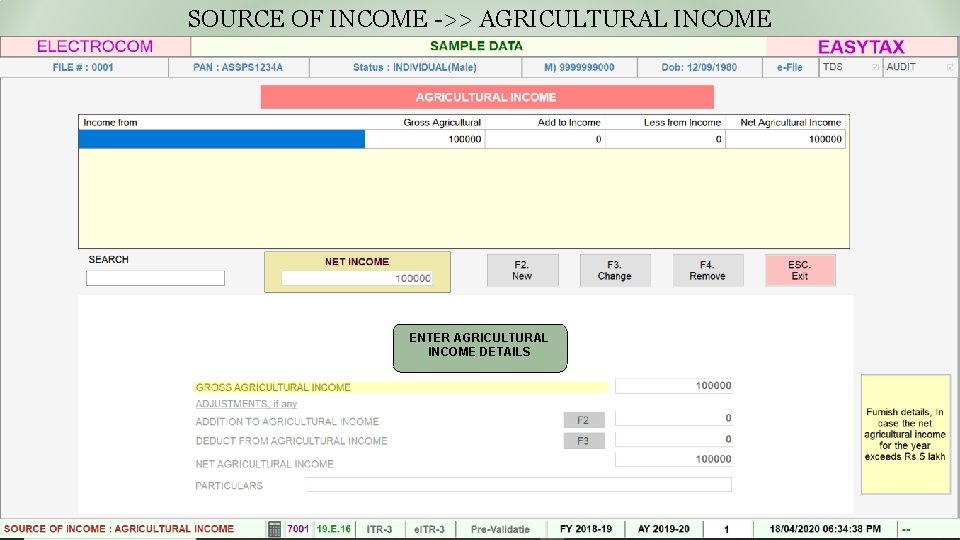Click SOURCE OF INCOME : AGRICULTURAL INCOME status text
Screen dimensions: 960x540
[119, 529]
